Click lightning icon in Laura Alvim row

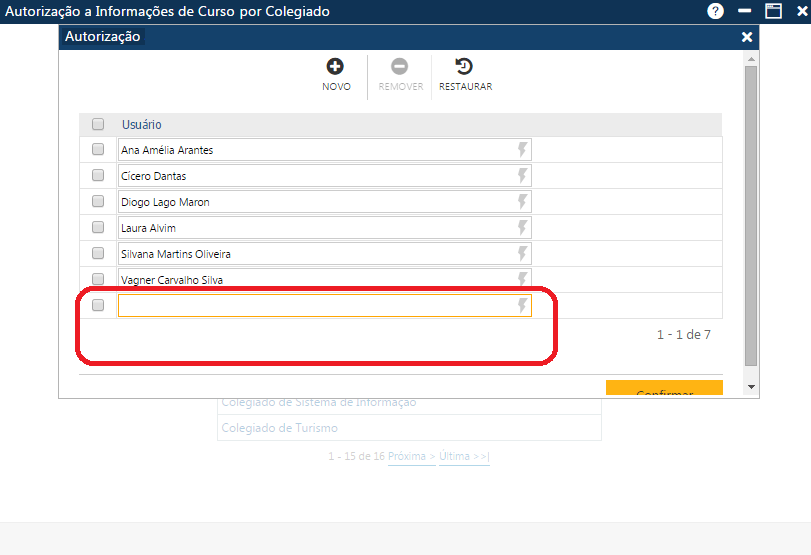click(x=521, y=228)
